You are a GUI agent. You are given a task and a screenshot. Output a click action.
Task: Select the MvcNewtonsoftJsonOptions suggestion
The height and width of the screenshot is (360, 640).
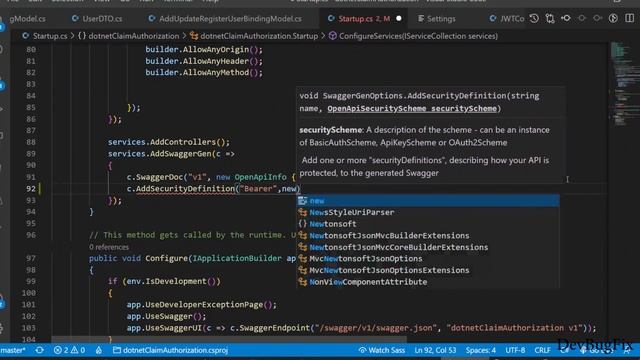click(x=428, y=258)
